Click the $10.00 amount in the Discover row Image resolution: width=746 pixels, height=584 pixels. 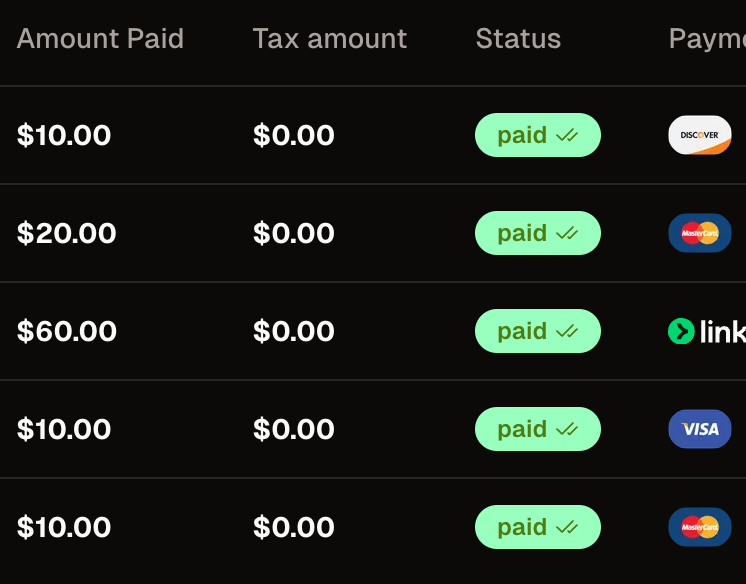pyautogui.click(x=64, y=135)
